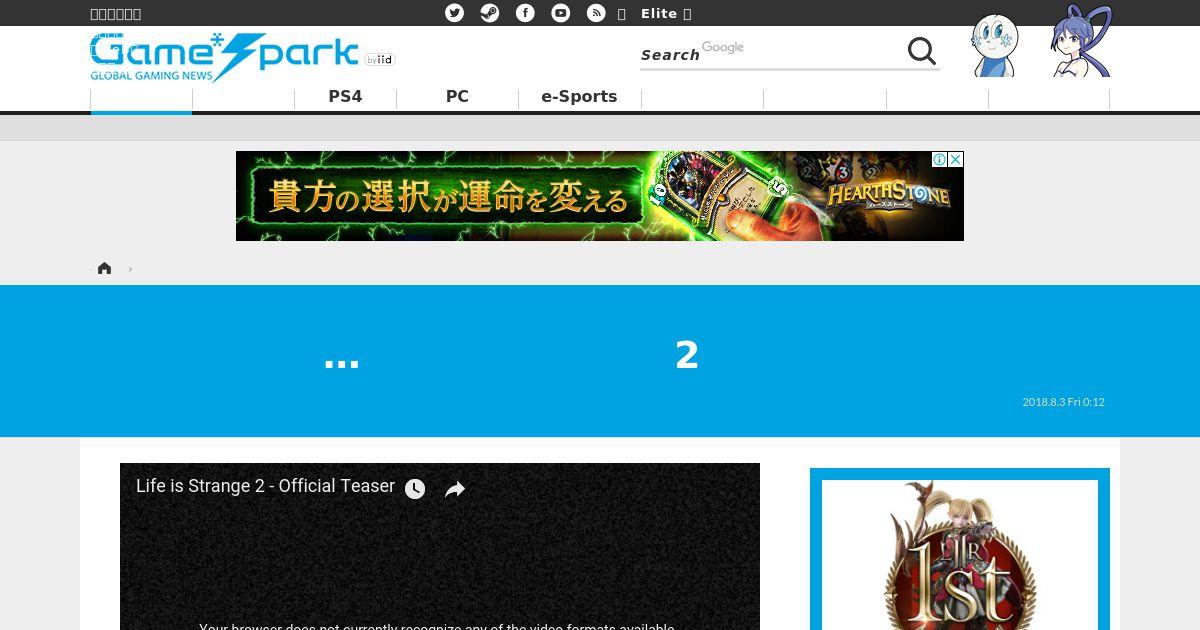
Task: Click the blue-haired girl mascot character
Action: pyautogui.click(x=1081, y=42)
